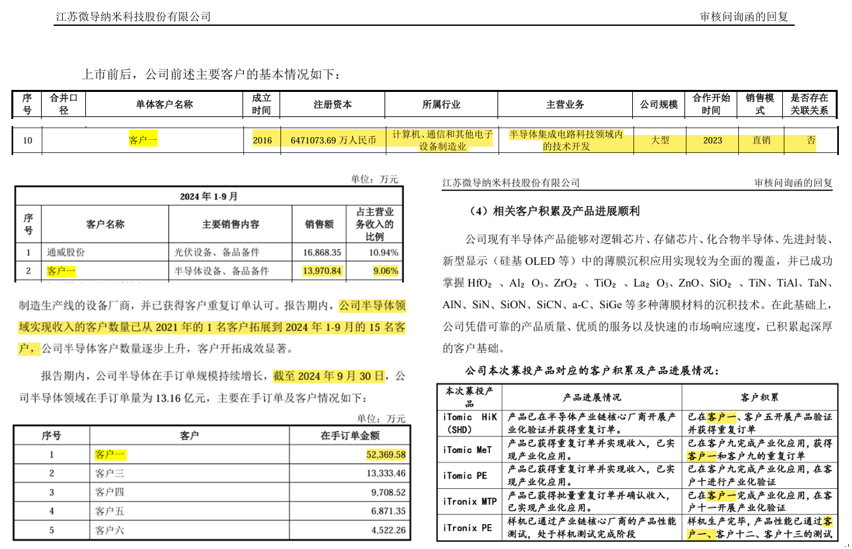Viewport: 852px width, 549px height.
Task: Select the highlighted amount 13,970.84
Action: [x=322, y=271]
